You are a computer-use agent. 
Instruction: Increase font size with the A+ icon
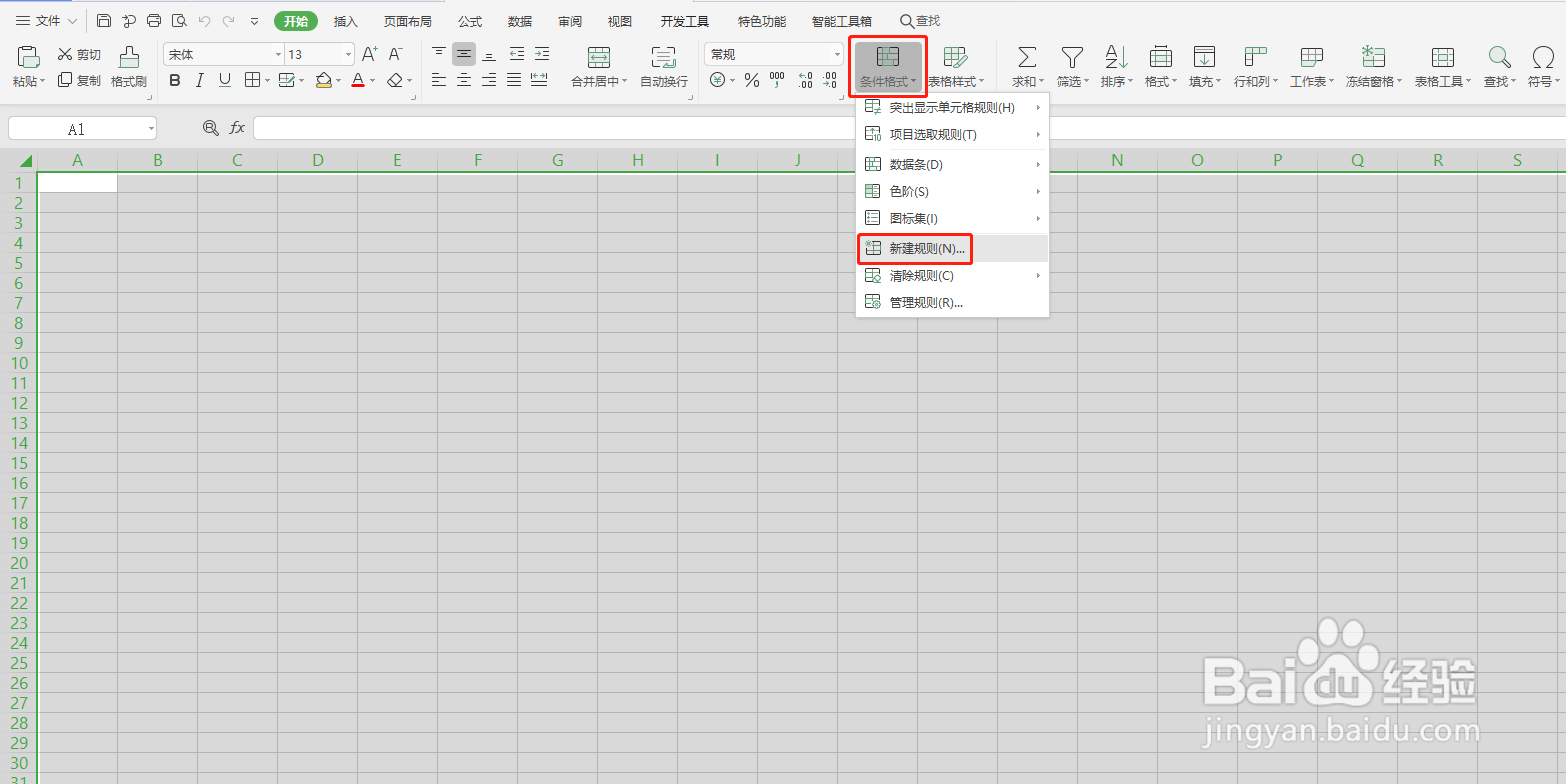coord(369,54)
